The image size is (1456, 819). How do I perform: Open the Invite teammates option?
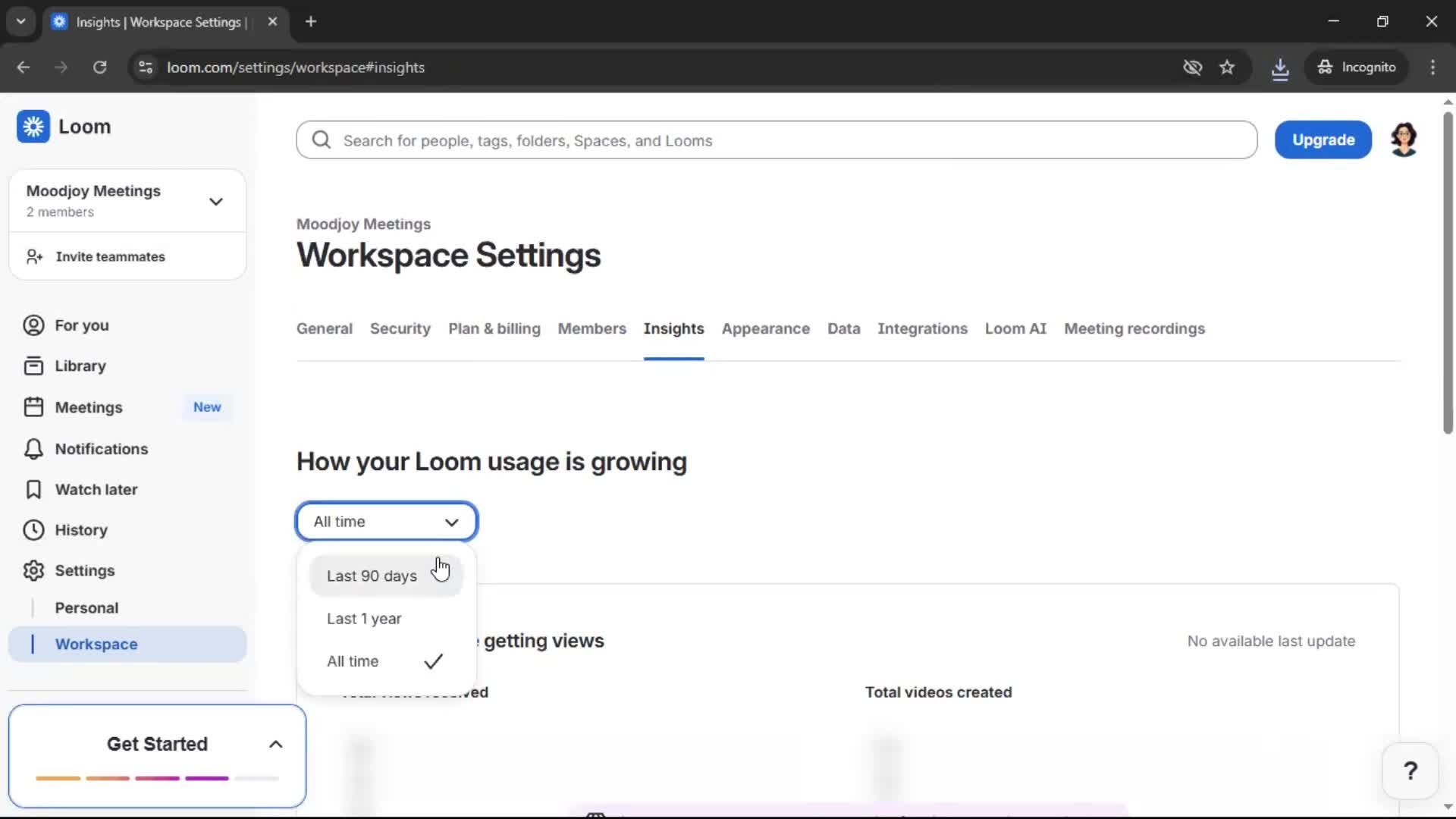111,256
